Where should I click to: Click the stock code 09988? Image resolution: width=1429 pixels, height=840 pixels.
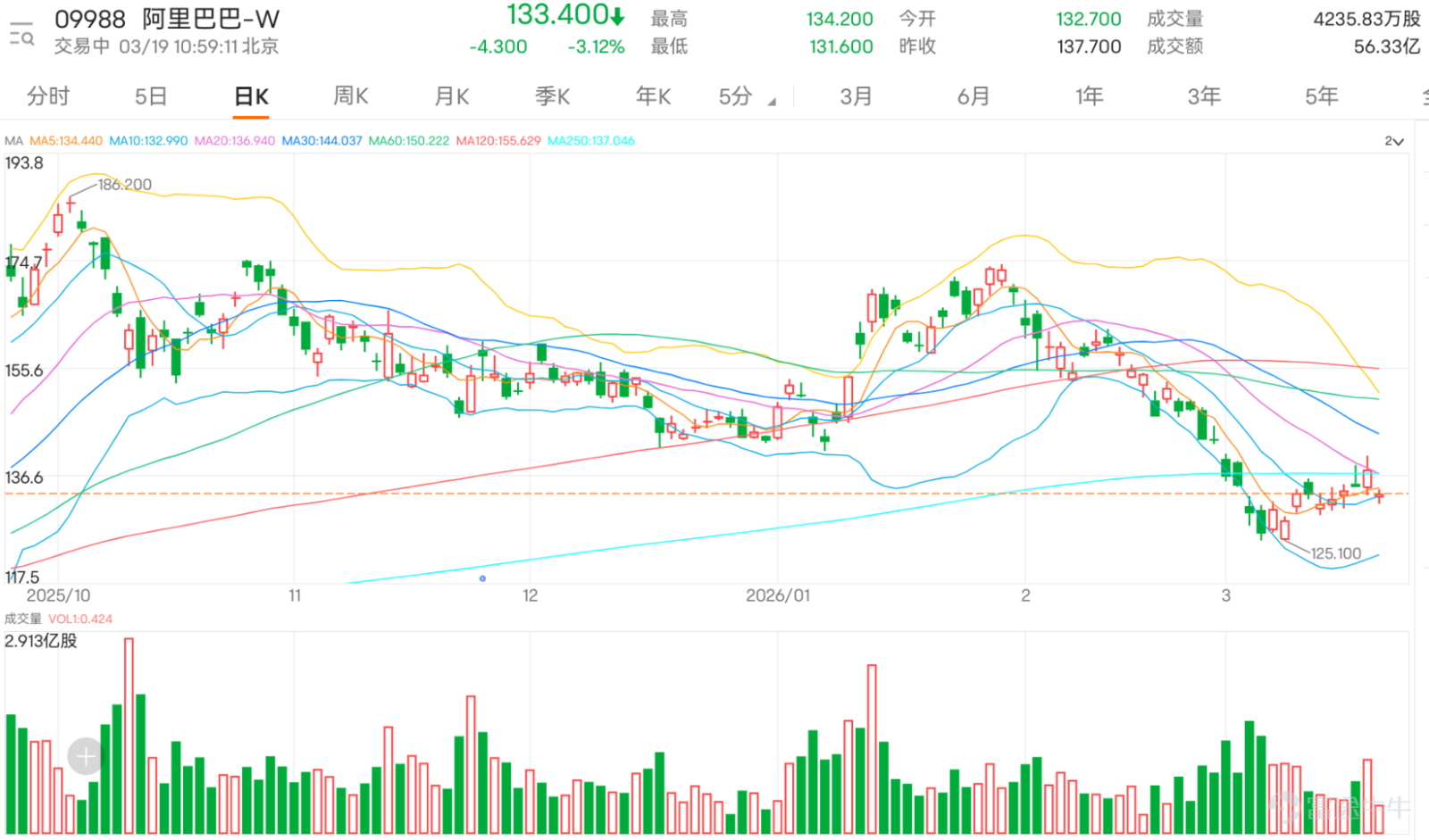[90, 19]
